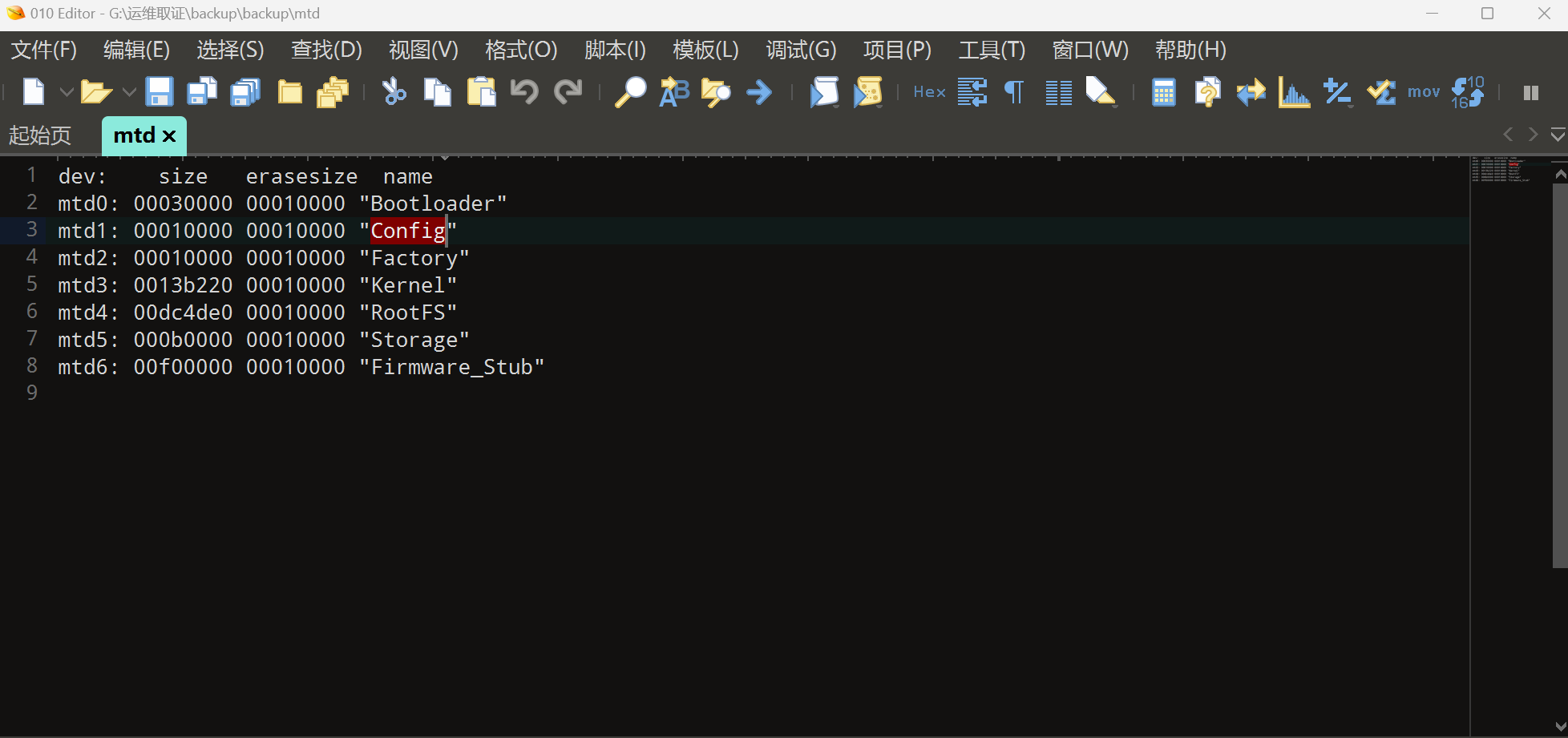Open the 工具(T) menu
The height and width of the screenshot is (738, 1568).
coord(992,50)
